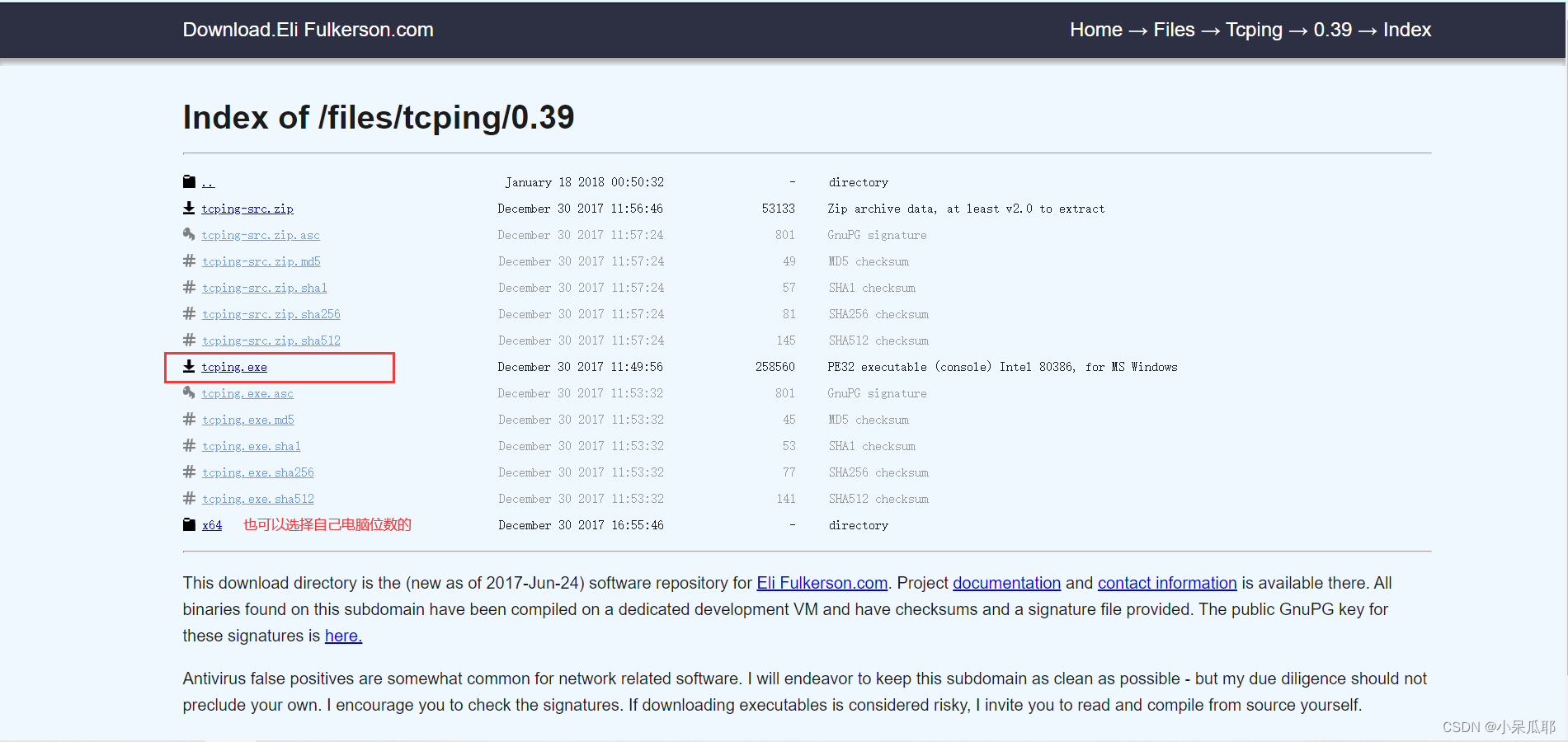
Task: Click hash icon beside tcping-src.zip.md5
Action: pos(189,261)
